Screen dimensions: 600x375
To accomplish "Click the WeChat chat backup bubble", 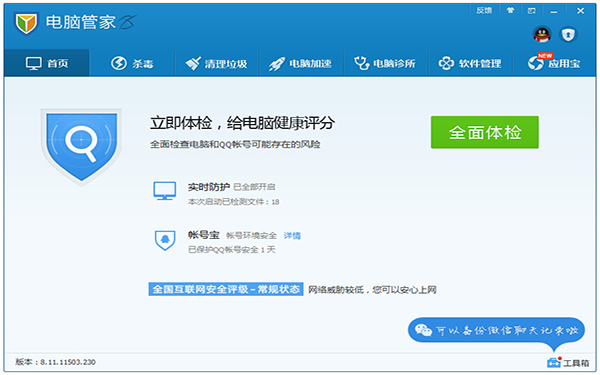I will coord(496,330).
